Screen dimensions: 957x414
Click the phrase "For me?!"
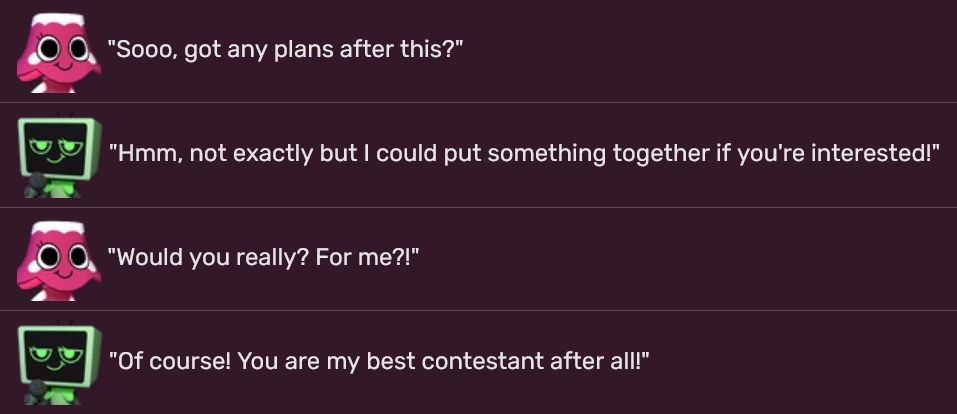coord(364,257)
